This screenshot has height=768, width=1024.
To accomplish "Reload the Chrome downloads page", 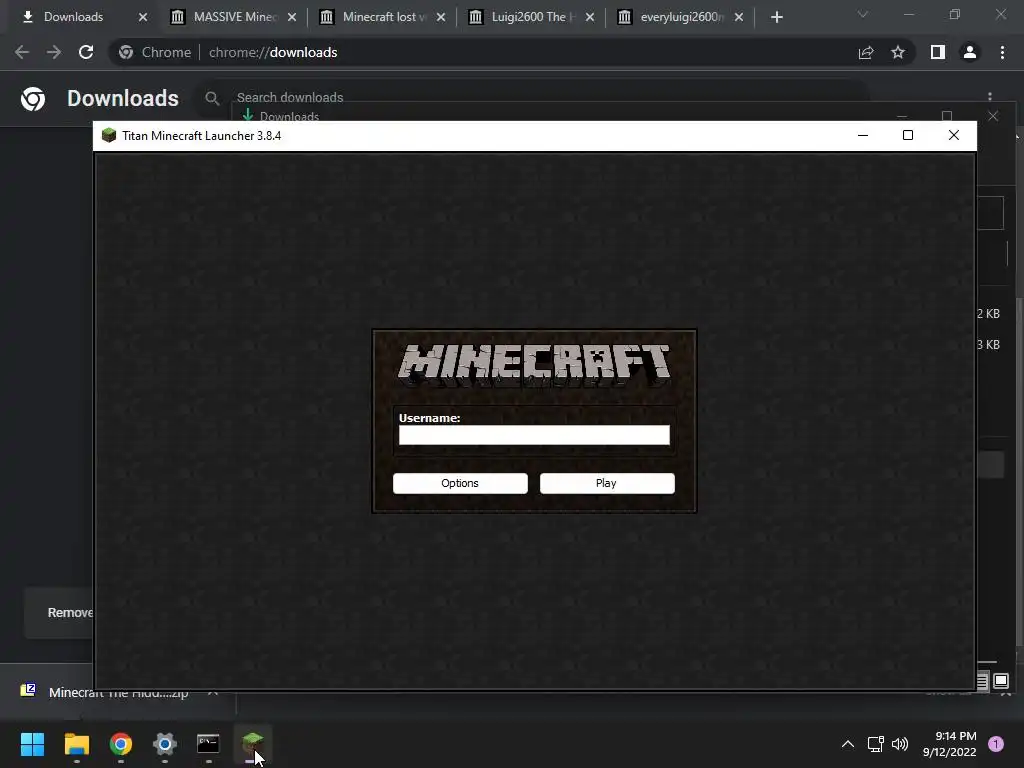I will click(x=86, y=52).
